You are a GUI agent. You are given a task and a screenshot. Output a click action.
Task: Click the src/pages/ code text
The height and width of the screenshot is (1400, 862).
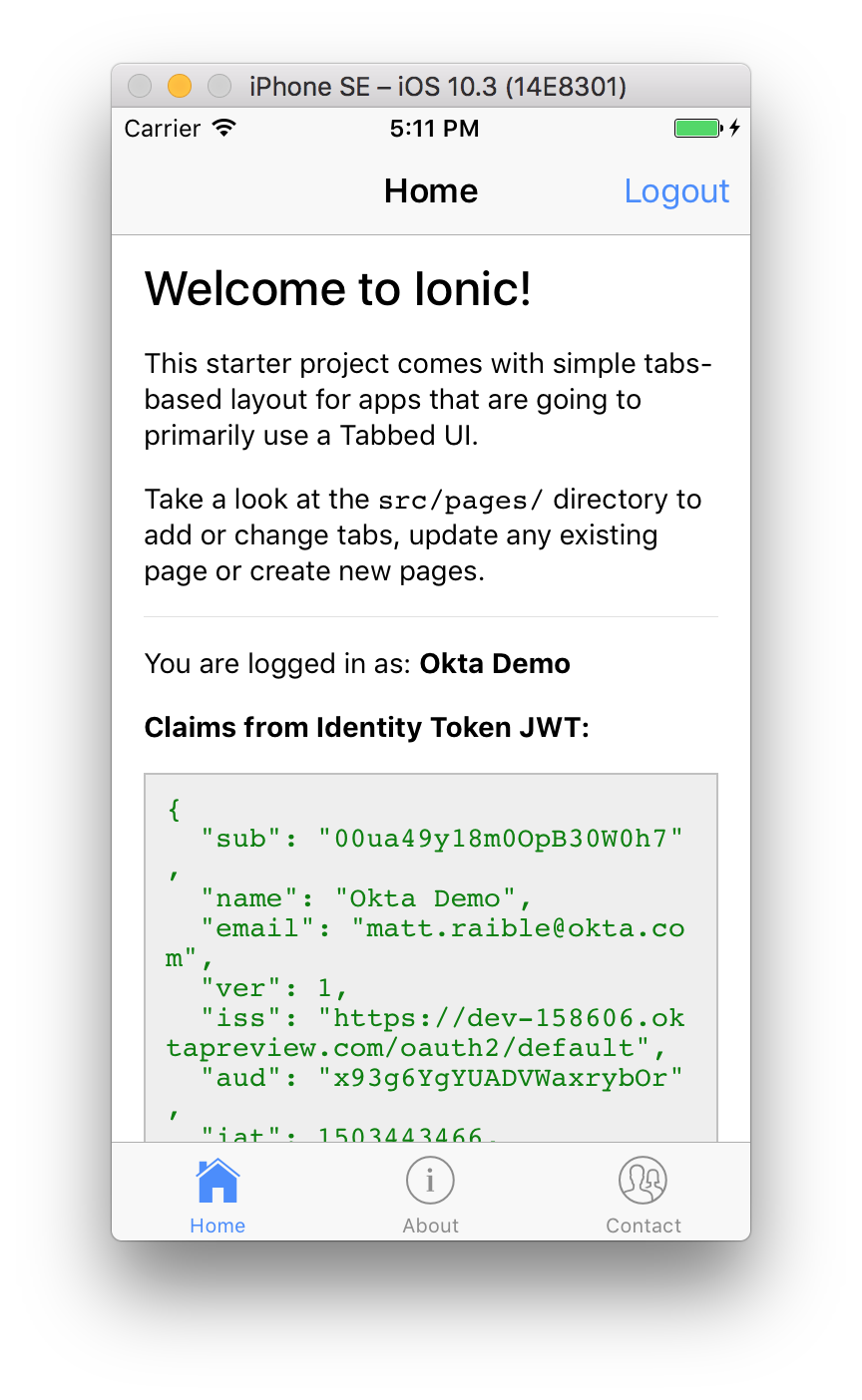coord(460,500)
